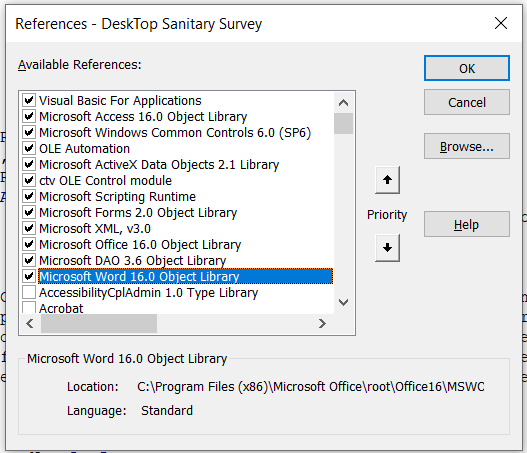This screenshot has height=453, width=527.
Task: Click the Help button
Action: [x=467, y=224]
